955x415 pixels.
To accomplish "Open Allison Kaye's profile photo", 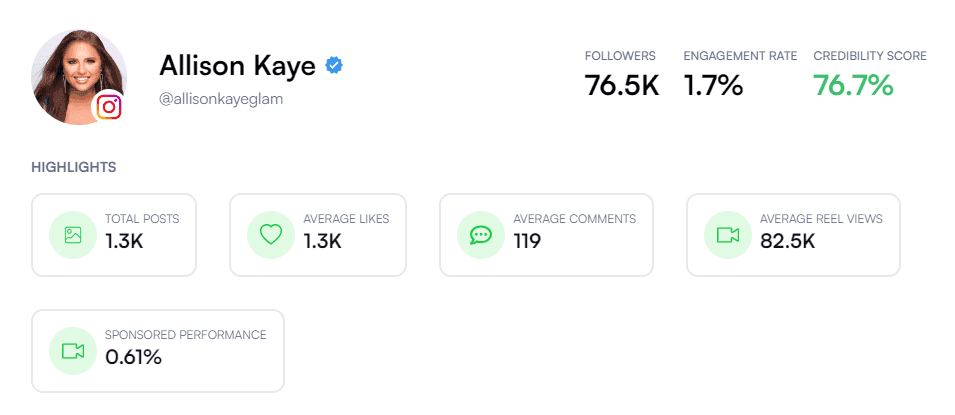I will [x=79, y=77].
